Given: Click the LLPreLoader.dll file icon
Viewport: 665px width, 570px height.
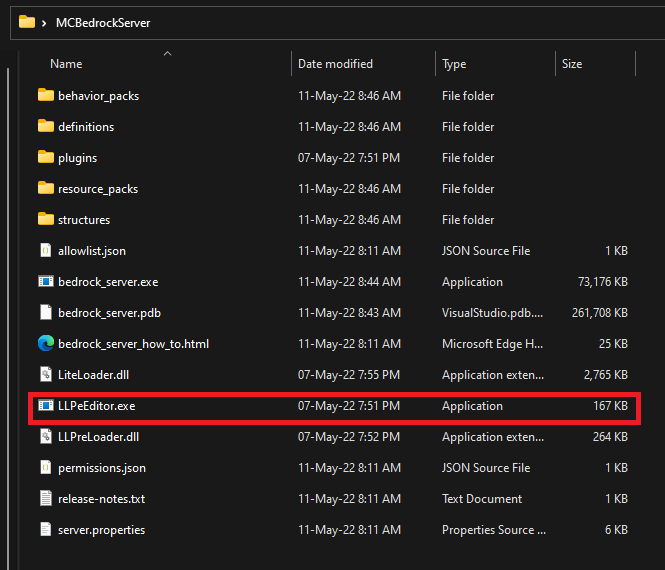Looking at the screenshot, I should click(x=46, y=436).
